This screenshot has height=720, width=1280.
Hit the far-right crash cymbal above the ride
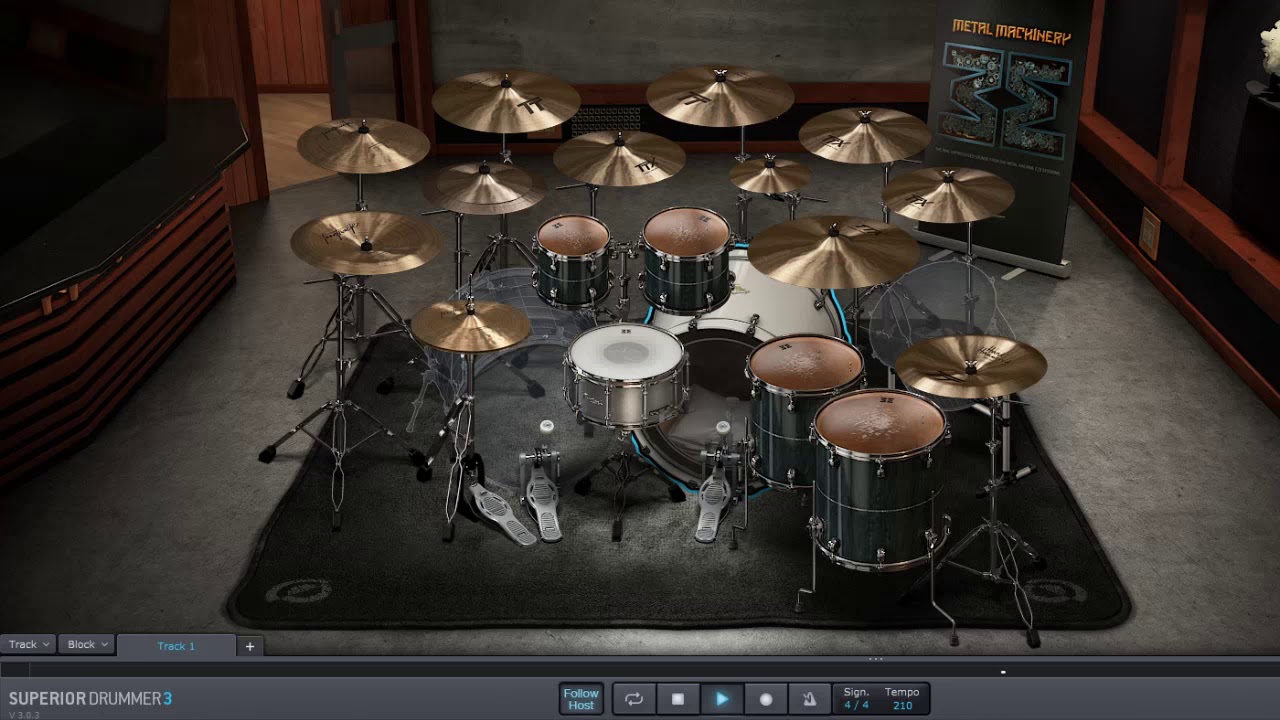coord(948,194)
